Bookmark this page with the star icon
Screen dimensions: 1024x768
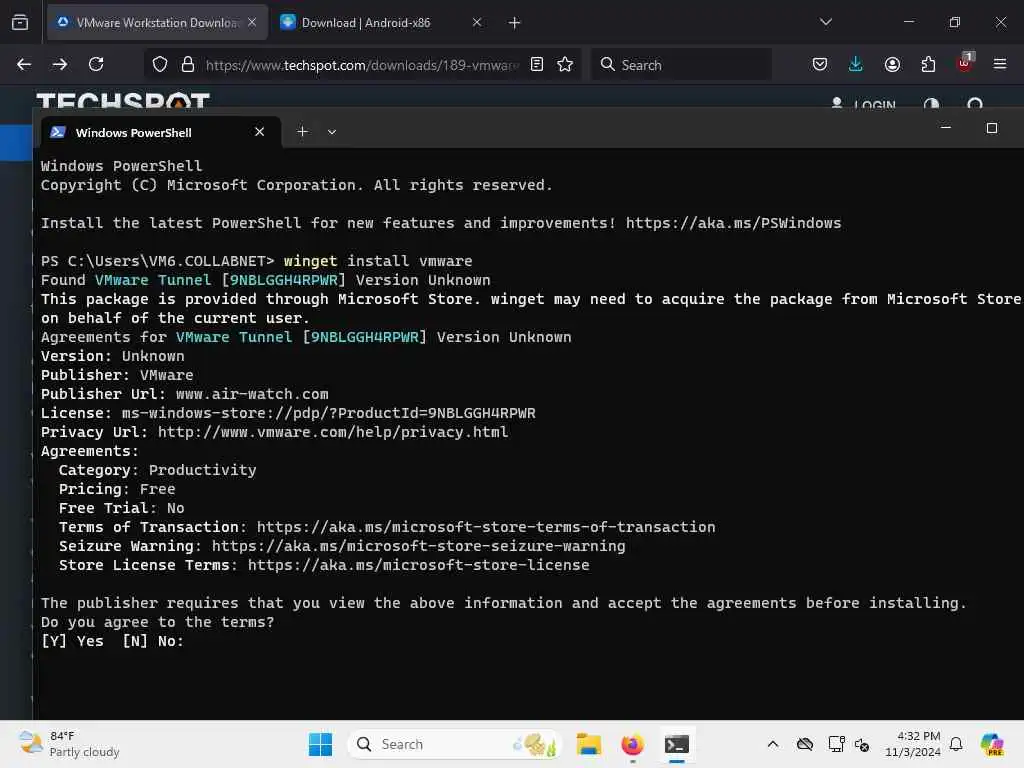[565, 64]
